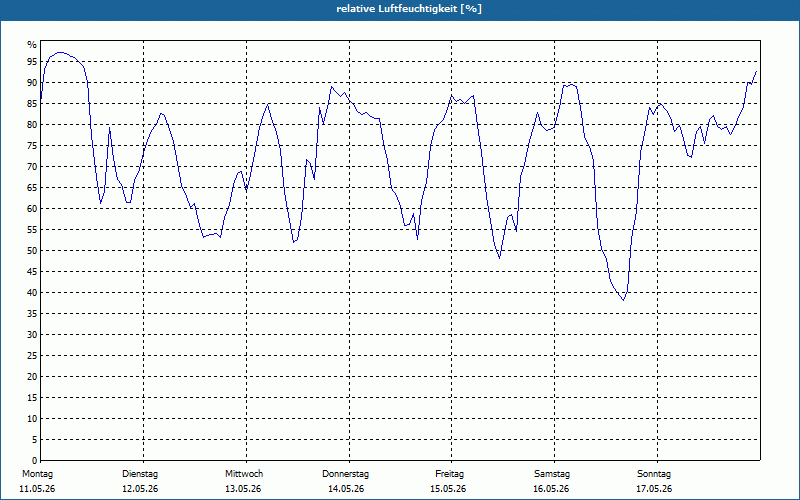
Task: Click the 'Montag' day label
Action: coord(37,474)
